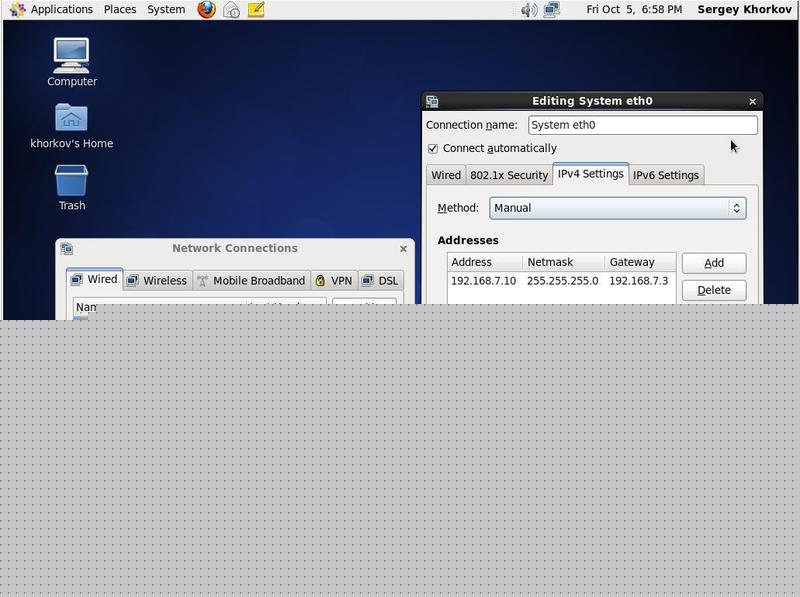Click the volume icon in the system tray
This screenshot has width=800, height=597.
[529, 9]
